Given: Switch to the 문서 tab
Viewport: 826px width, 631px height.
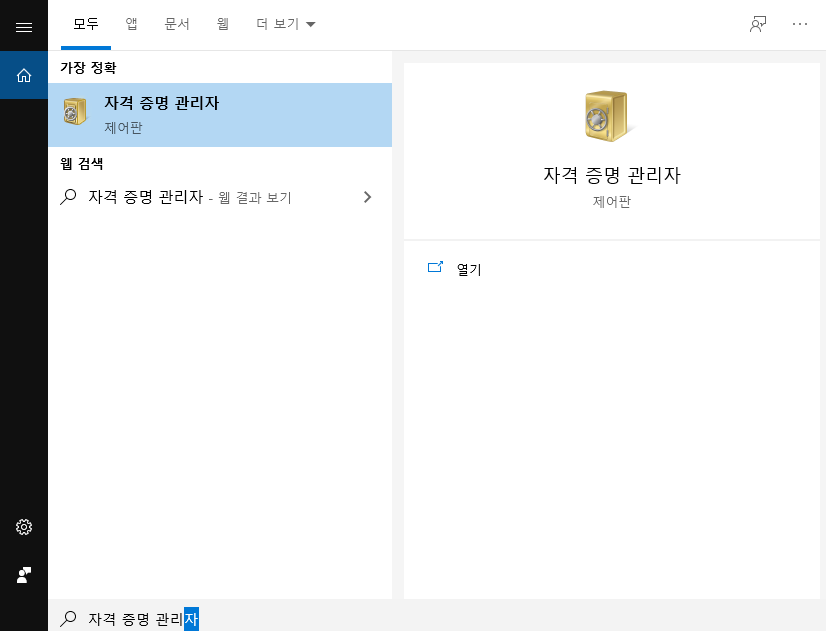Looking at the screenshot, I should click(x=177, y=24).
